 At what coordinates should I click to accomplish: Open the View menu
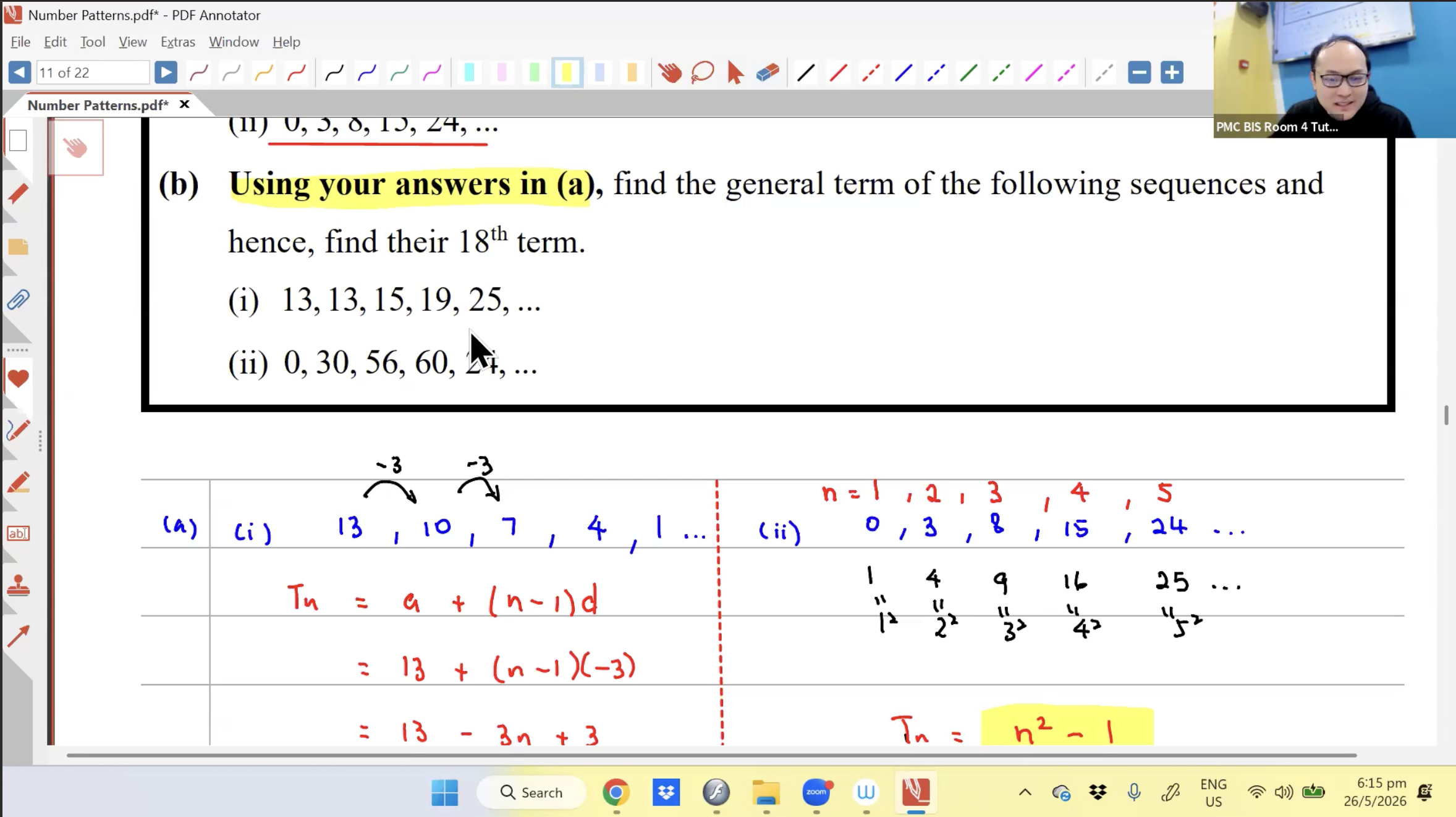[x=133, y=41]
